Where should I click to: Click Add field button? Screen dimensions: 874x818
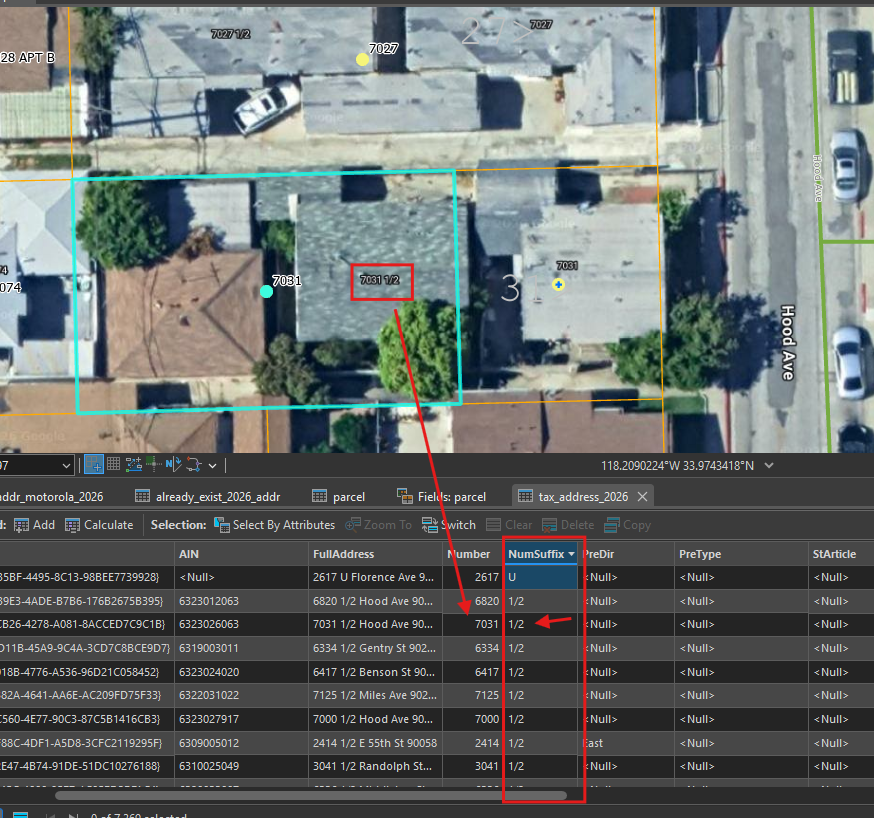pyautogui.click(x=35, y=525)
